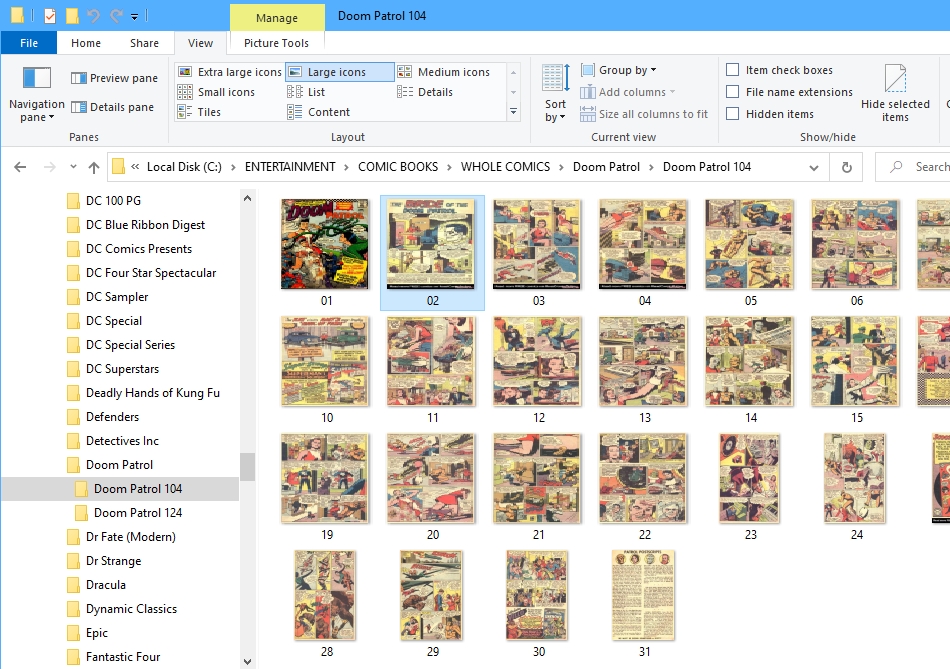Image resolution: width=950 pixels, height=669 pixels.
Task: Refresh the current folder
Action: [x=847, y=167]
